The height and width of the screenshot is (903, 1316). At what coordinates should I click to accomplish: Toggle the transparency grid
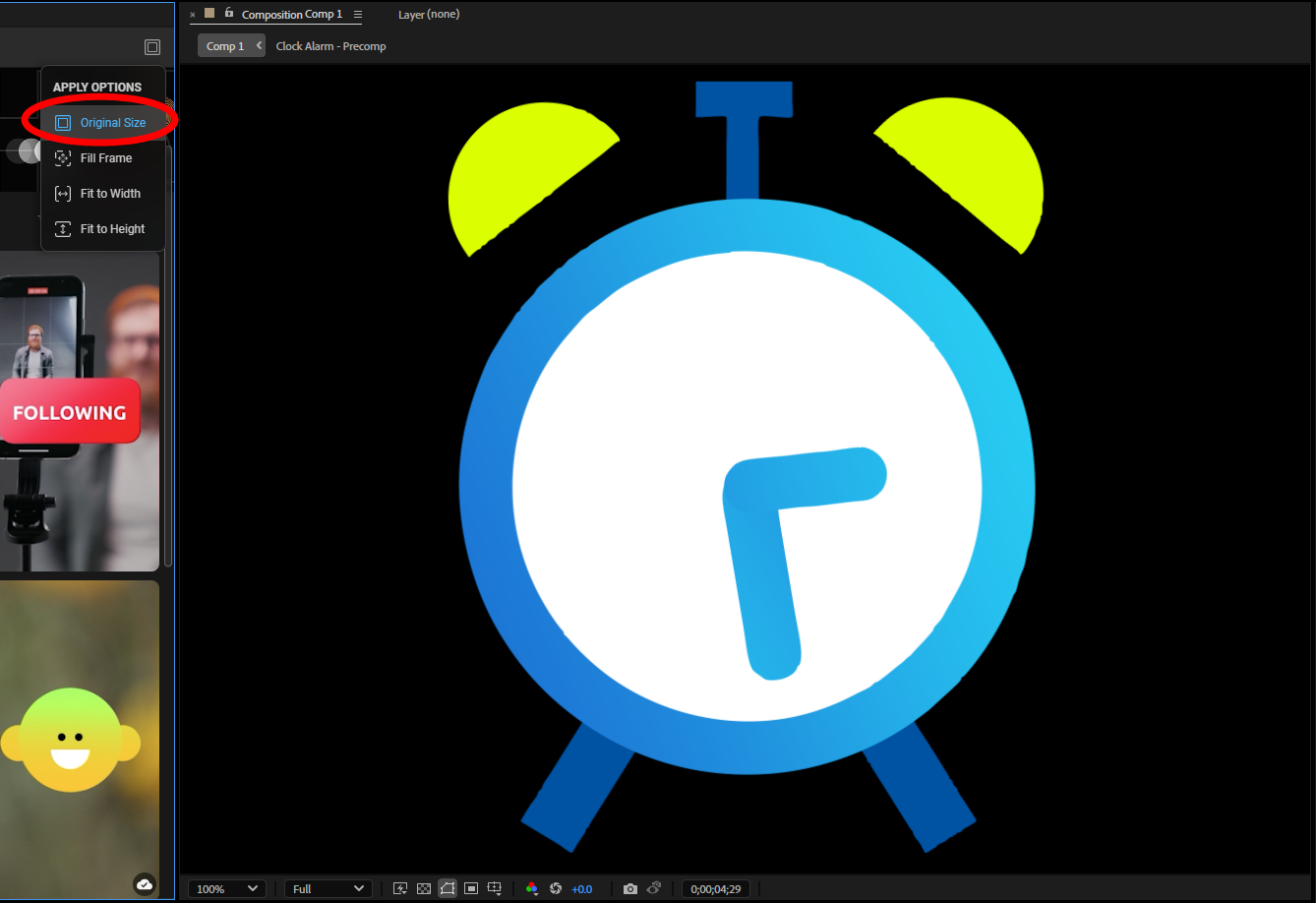point(424,887)
